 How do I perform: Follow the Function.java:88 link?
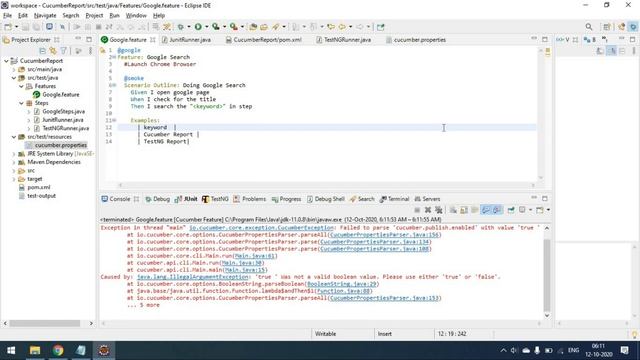pyautogui.click(x=343, y=291)
